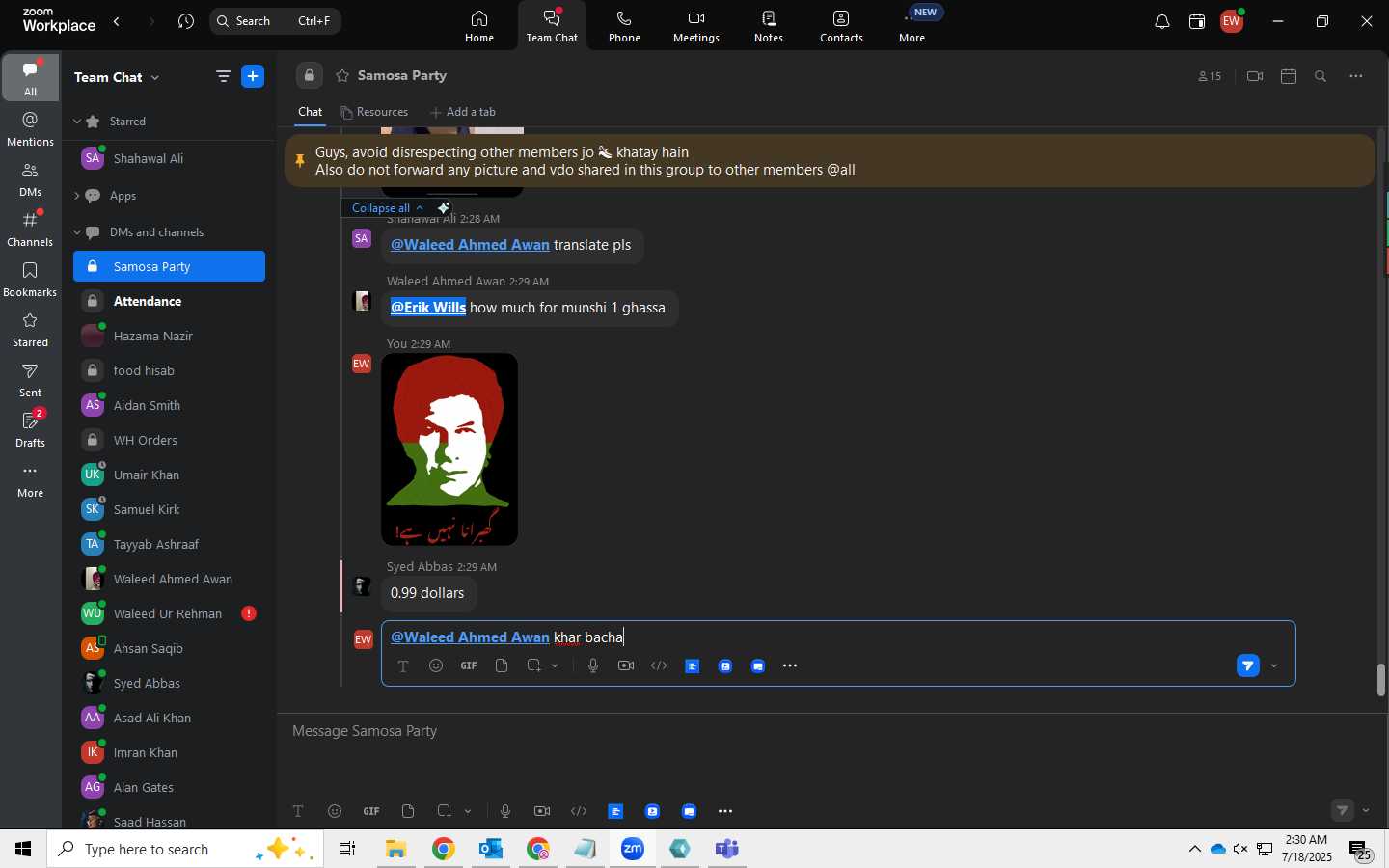This screenshot has height=868, width=1389.
Task: Open Starred in the left rail
Action: click(x=30, y=330)
